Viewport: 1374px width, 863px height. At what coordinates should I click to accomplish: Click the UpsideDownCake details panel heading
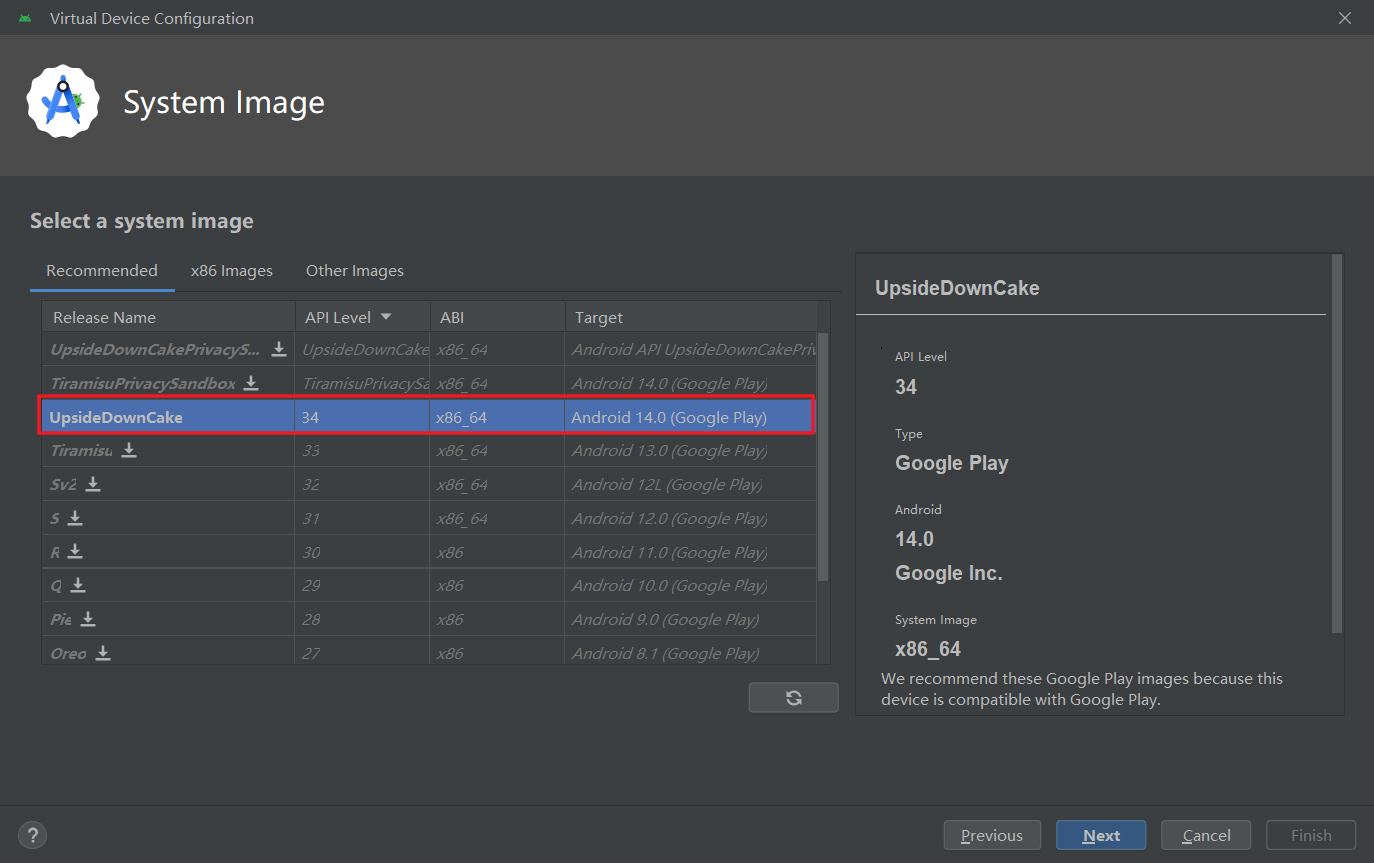click(957, 288)
